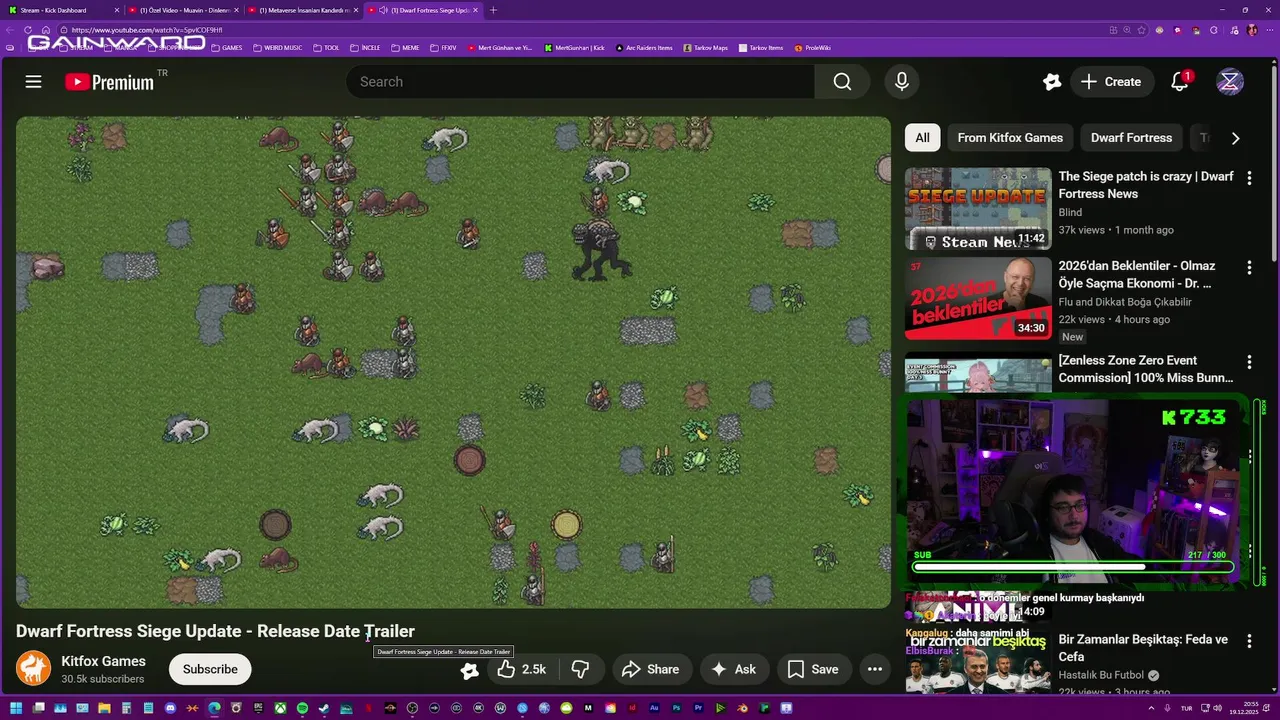Open Epic Games Launcher from taskbar
Screen dimensions: 1280x720
pyautogui.click(x=258, y=708)
